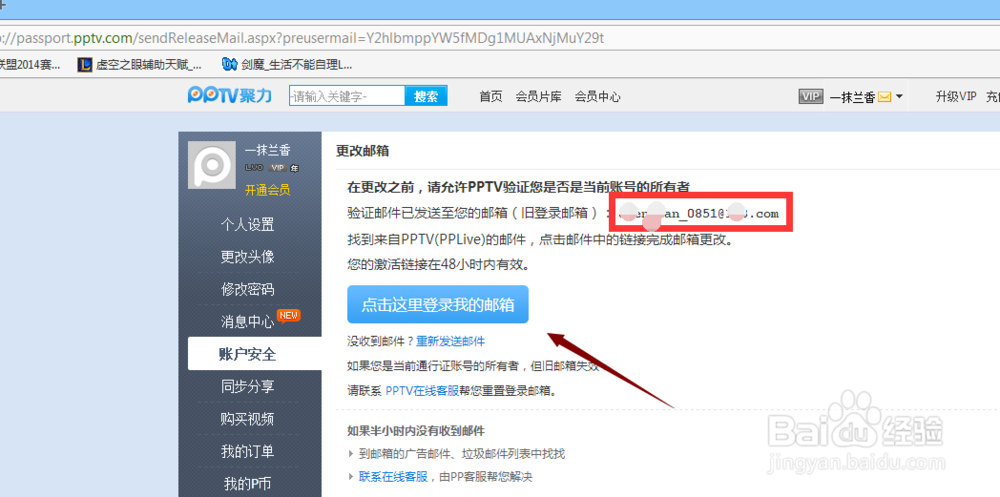Click the 搜索 button
Viewport: 1000px width, 497px height.
[426, 96]
